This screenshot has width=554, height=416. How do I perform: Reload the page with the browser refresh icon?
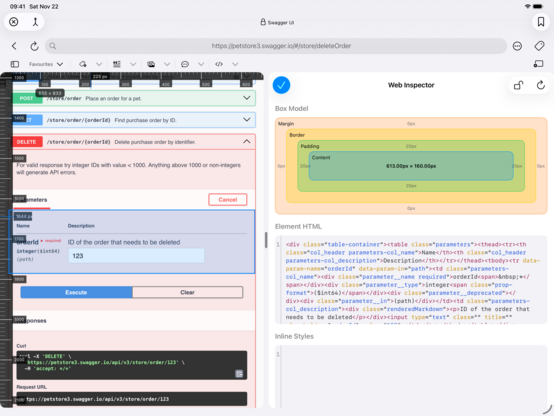[34, 46]
